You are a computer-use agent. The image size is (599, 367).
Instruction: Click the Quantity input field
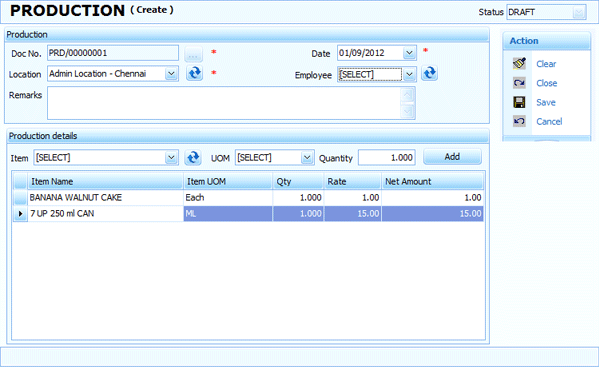coord(387,157)
